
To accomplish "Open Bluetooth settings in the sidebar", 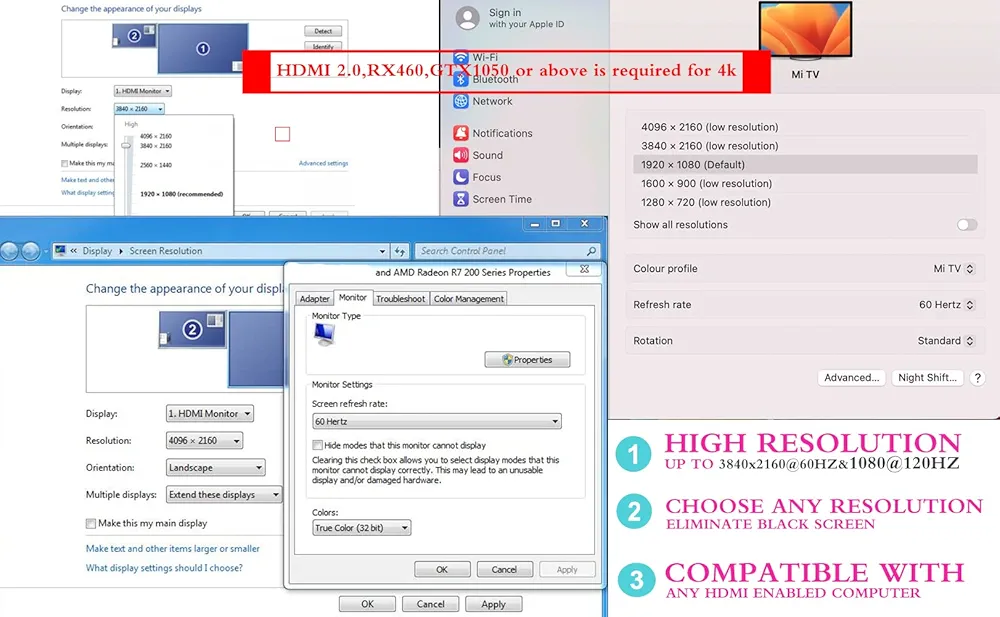I will (494, 79).
